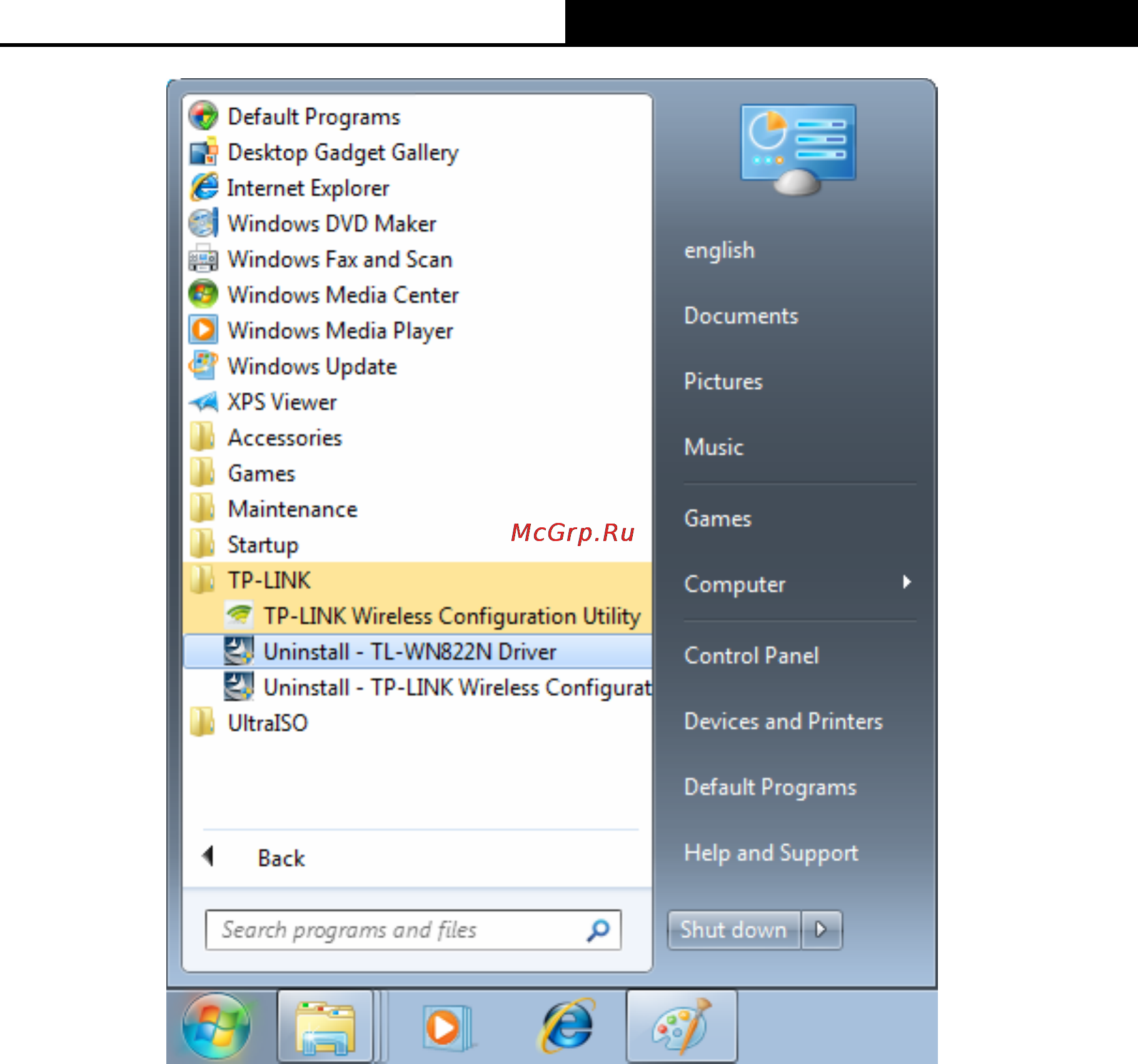Open Devices and Printers
This screenshot has height=1064, width=1138.
point(783,721)
